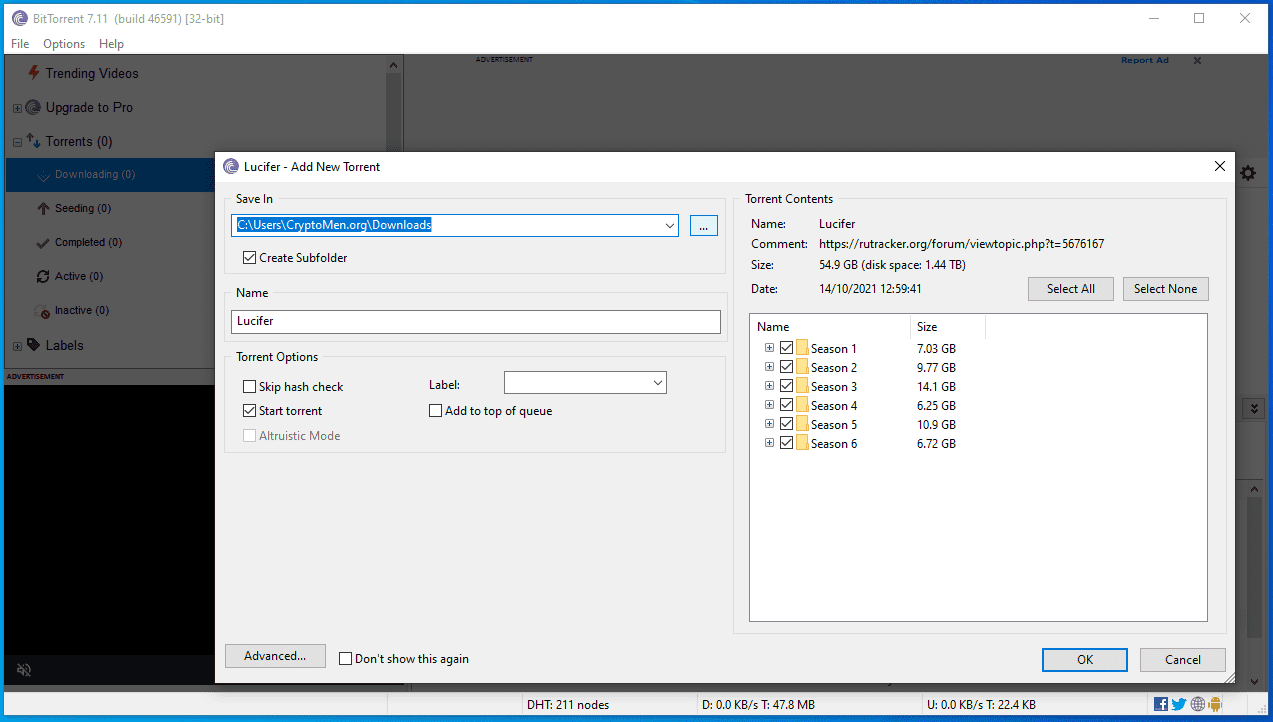The image size is (1273, 722).
Task: Uncheck Create Subfolder checkbox
Action: tap(250, 257)
